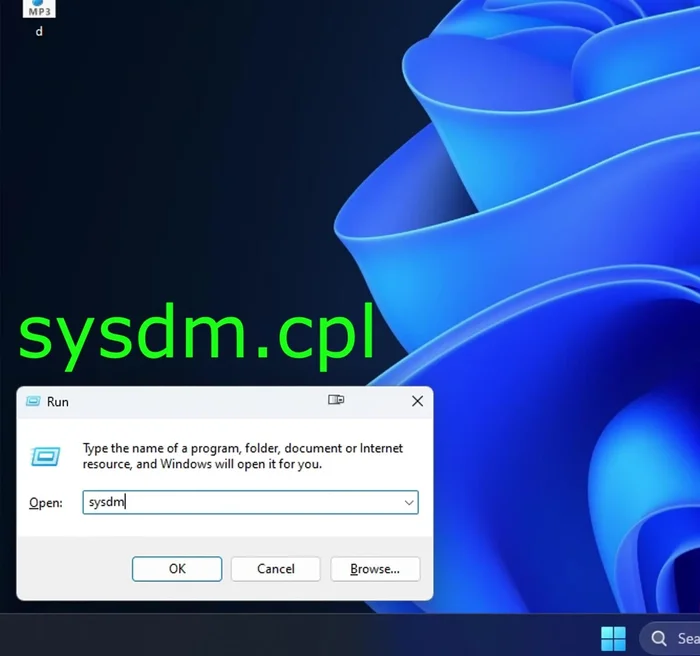Click the small Run icon in title bar
The image size is (700, 656).
click(32, 401)
